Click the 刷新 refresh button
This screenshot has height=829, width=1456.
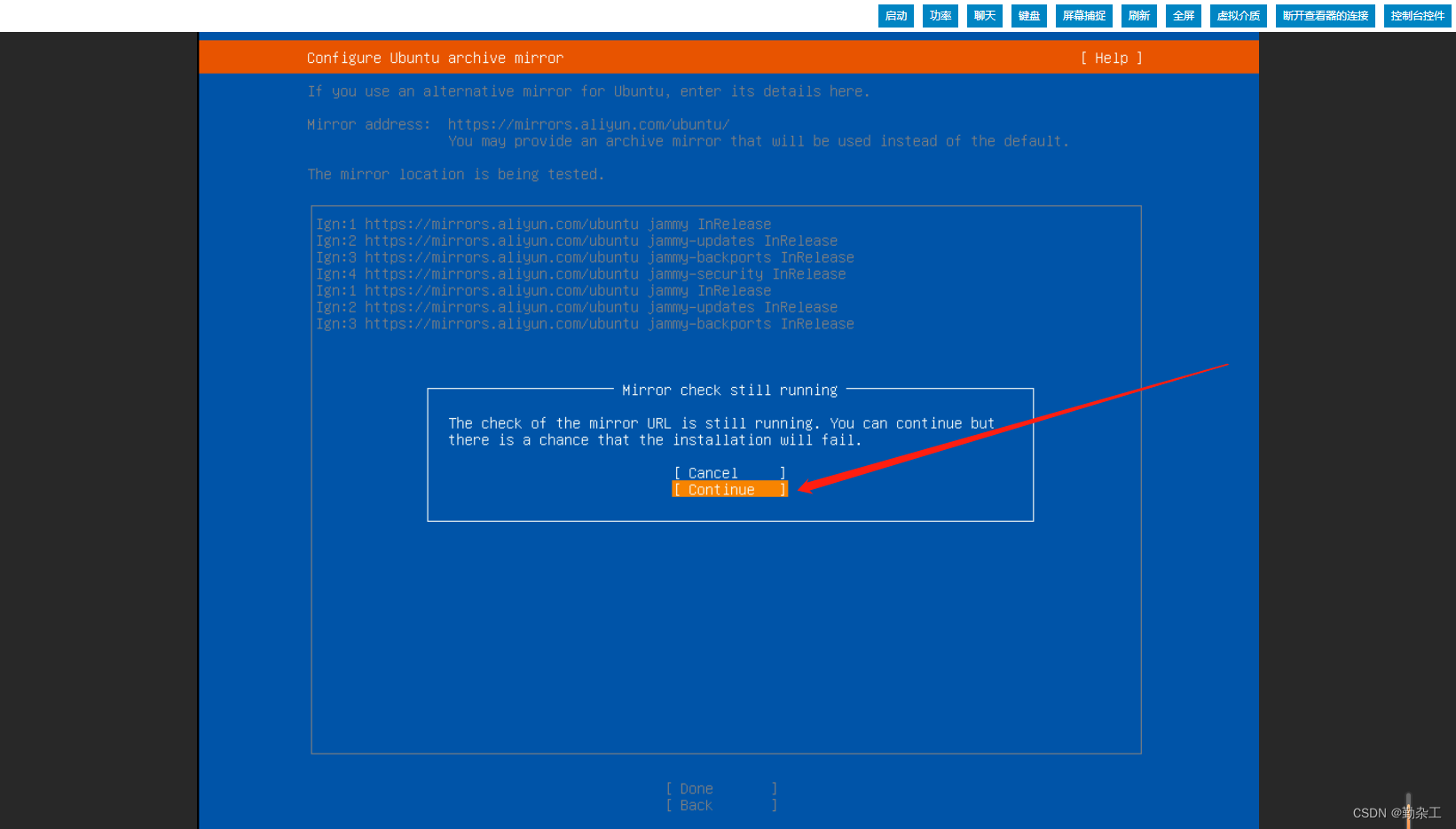click(x=1139, y=16)
